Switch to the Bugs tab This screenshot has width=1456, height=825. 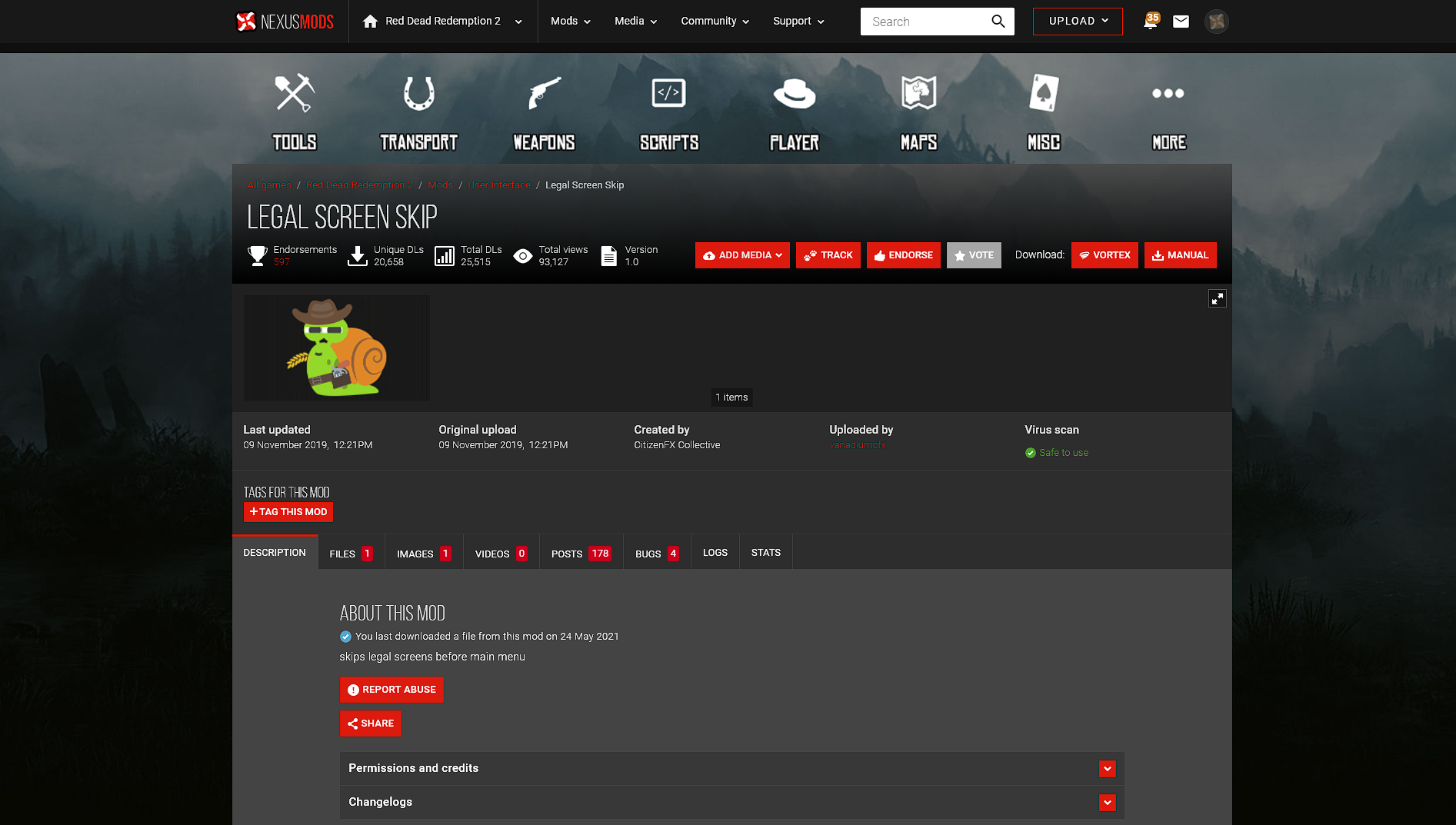pos(657,554)
